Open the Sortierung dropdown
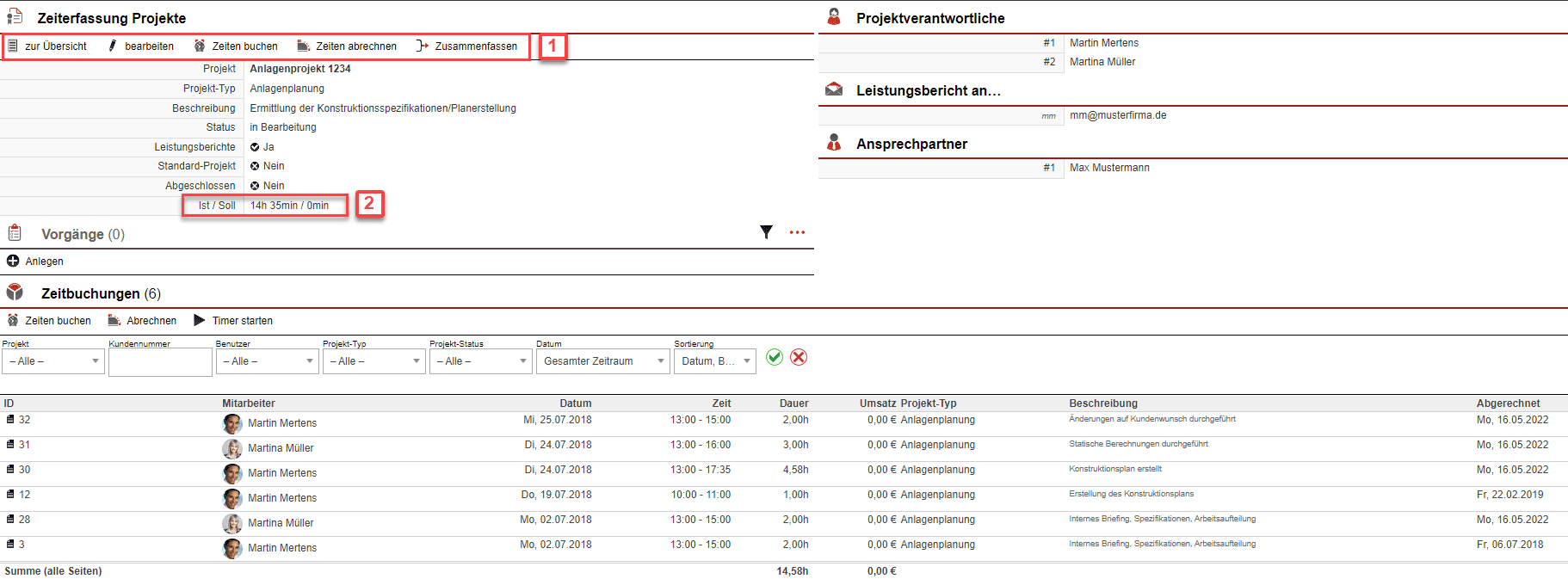The width and height of the screenshot is (1568, 579). tap(714, 361)
